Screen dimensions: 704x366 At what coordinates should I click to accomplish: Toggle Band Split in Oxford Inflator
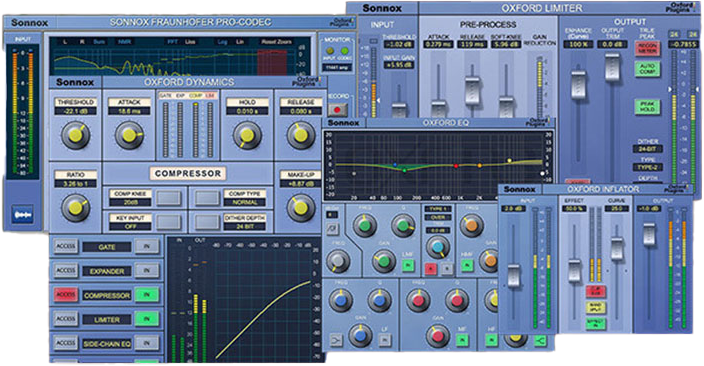(x=596, y=307)
